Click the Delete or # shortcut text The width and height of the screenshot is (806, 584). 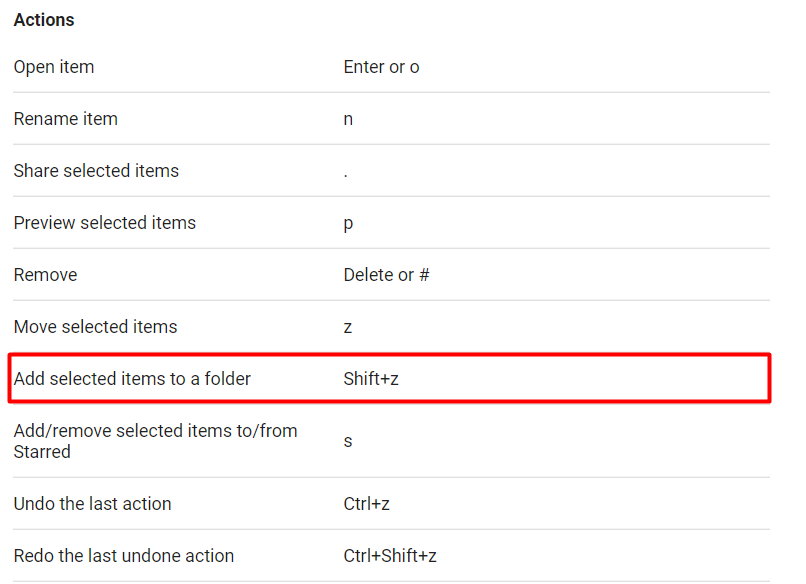pyautogui.click(x=387, y=275)
